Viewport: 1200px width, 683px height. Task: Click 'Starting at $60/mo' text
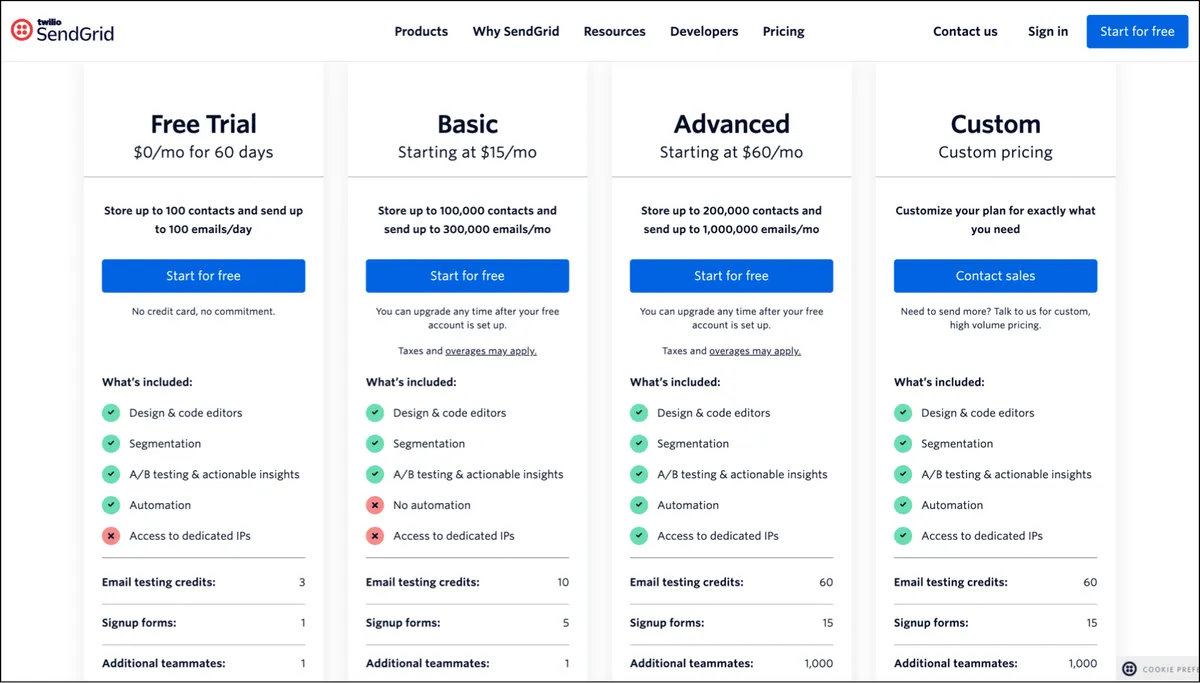tap(731, 153)
